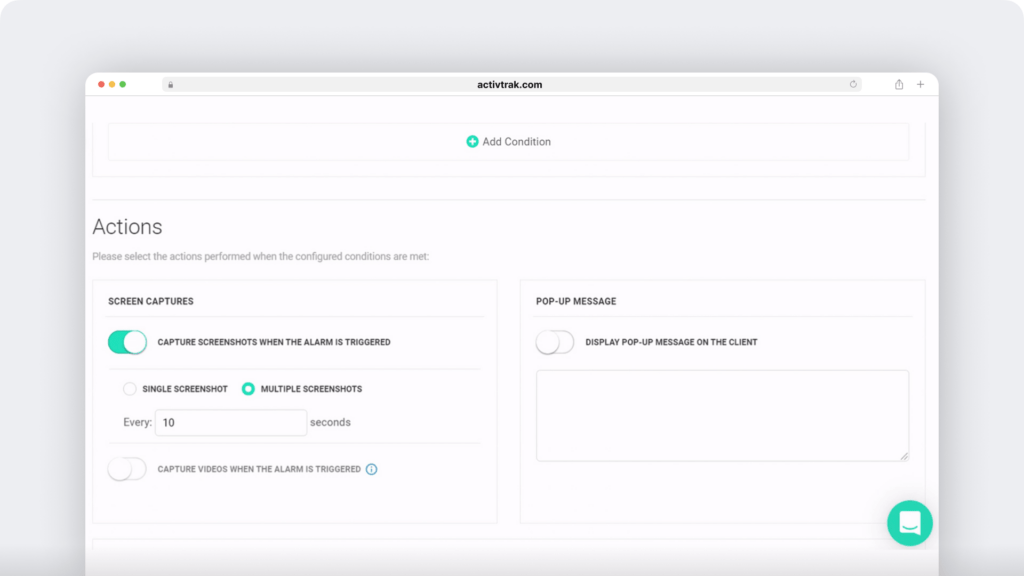
Task: Click the resize grip on the message box
Action: point(903,458)
